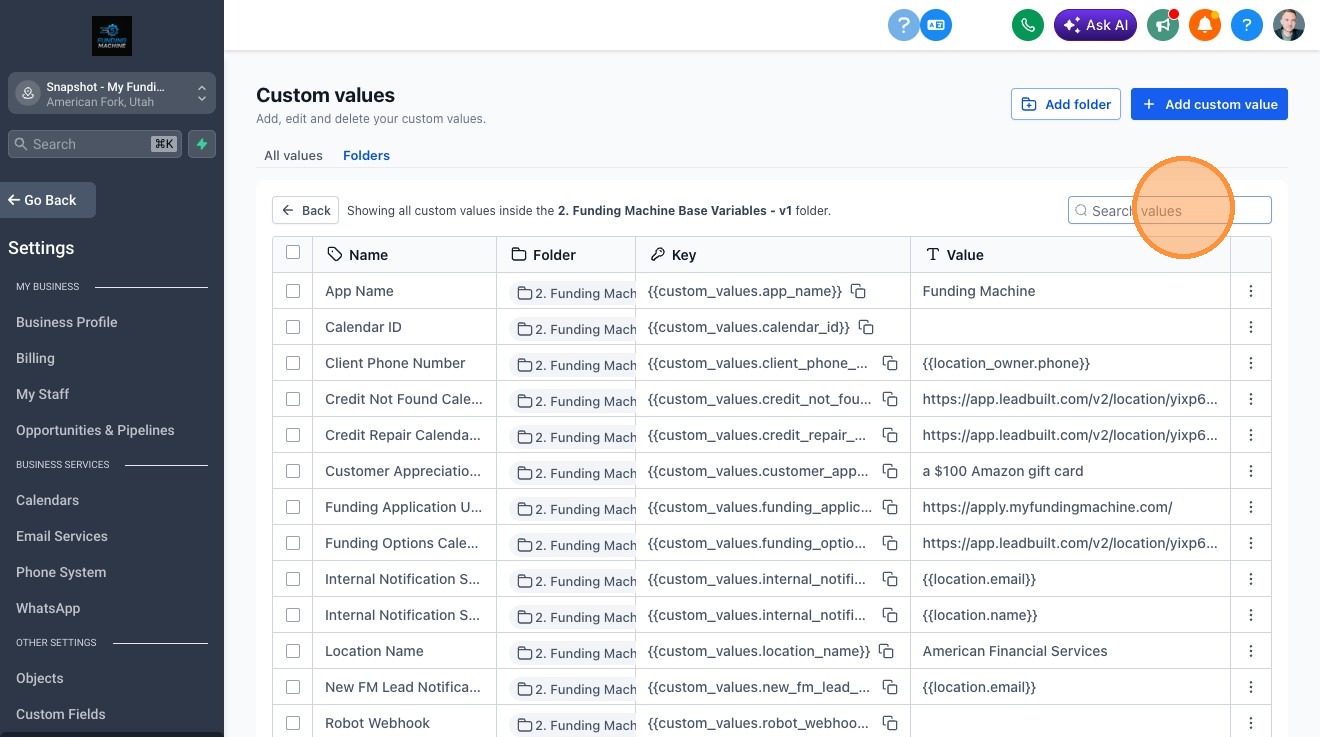Copy the credit_not_found key
Image resolution: width=1320 pixels, height=737 pixels.
[889, 399]
